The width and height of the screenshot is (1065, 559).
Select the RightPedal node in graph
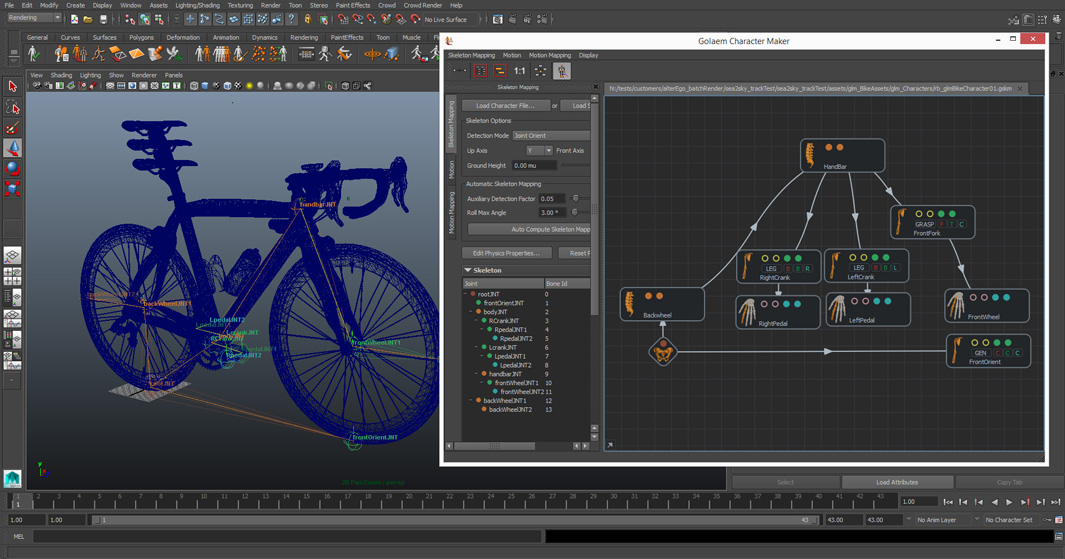(x=778, y=312)
